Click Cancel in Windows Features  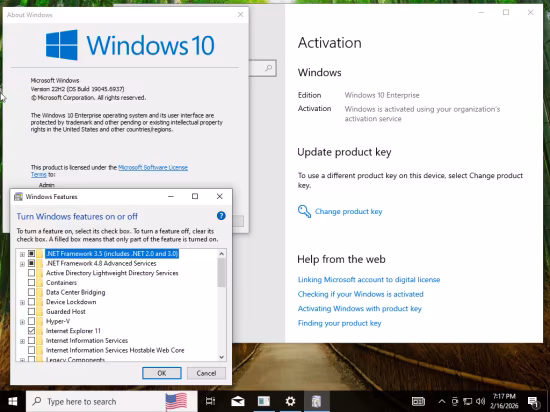coord(206,373)
